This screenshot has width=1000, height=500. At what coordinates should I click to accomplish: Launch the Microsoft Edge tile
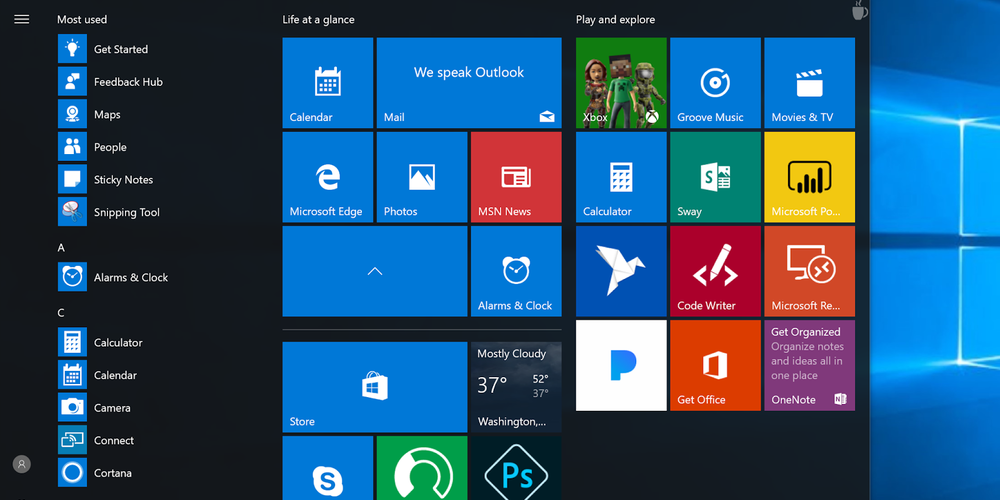point(328,177)
